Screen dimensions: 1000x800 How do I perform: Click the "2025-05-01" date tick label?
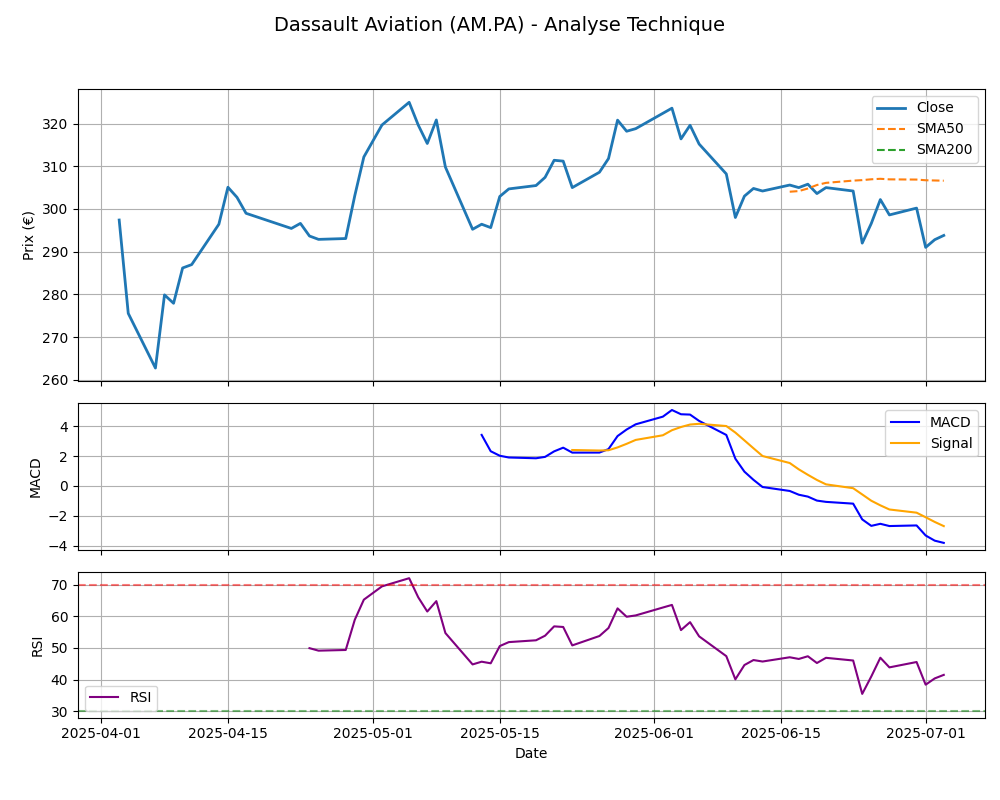373,733
